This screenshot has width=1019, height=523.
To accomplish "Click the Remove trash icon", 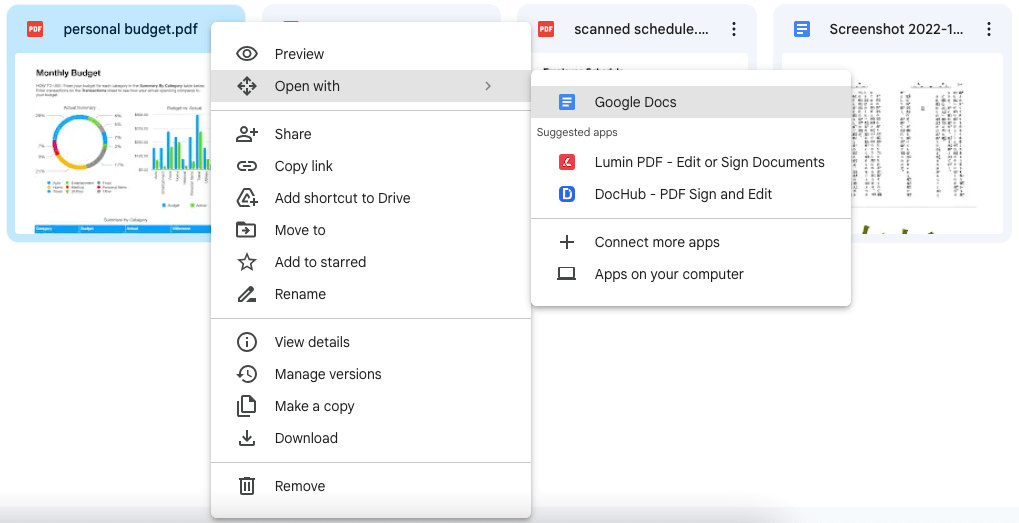I will pyautogui.click(x=247, y=486).
